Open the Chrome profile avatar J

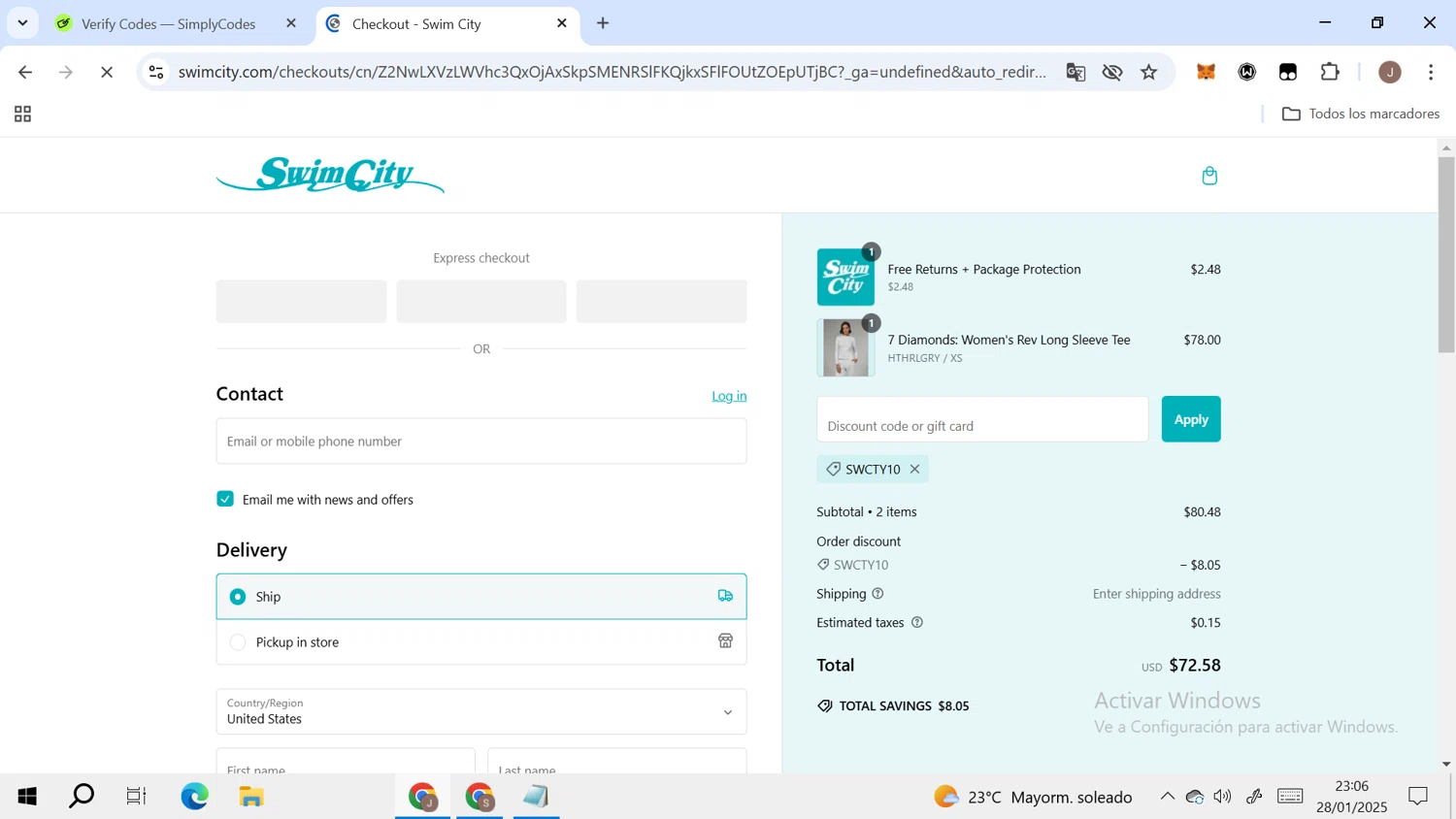click(1390, 72)
